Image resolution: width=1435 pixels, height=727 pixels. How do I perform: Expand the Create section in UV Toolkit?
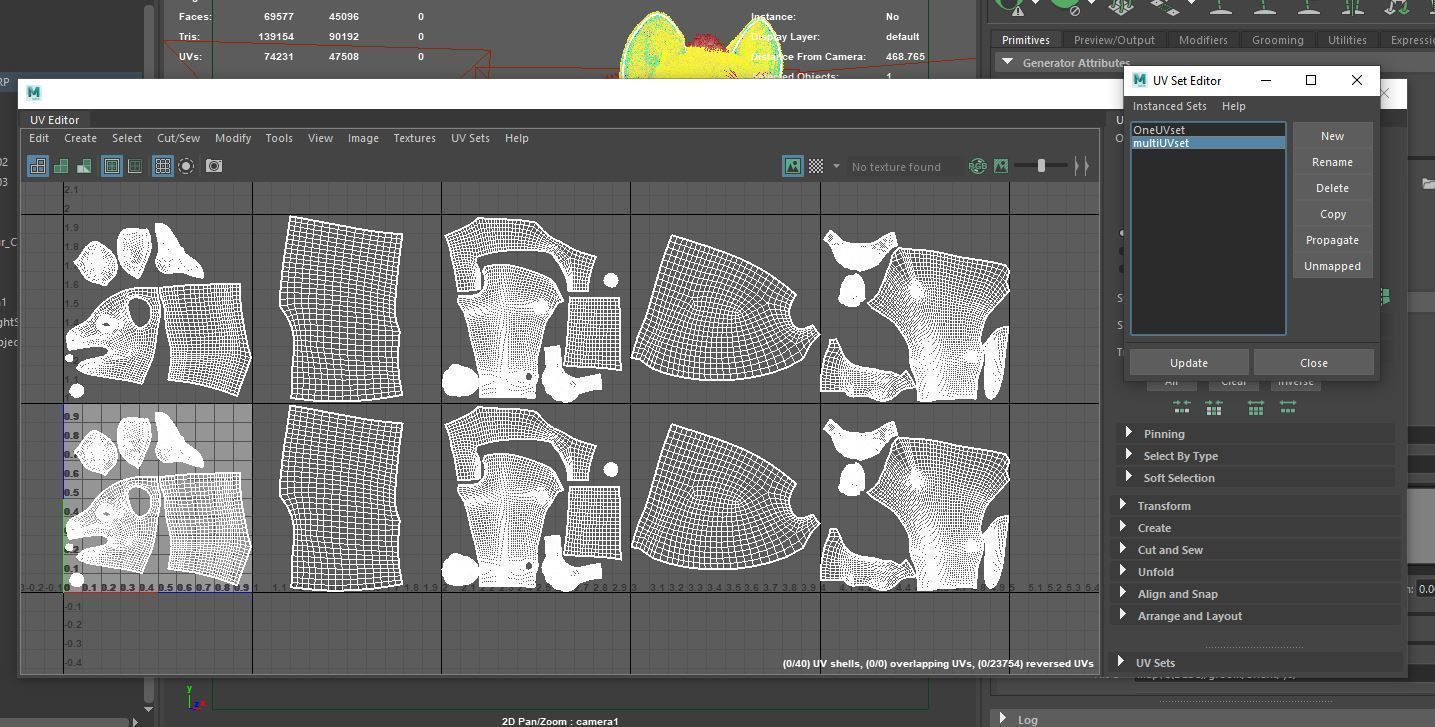(1255, 528)
